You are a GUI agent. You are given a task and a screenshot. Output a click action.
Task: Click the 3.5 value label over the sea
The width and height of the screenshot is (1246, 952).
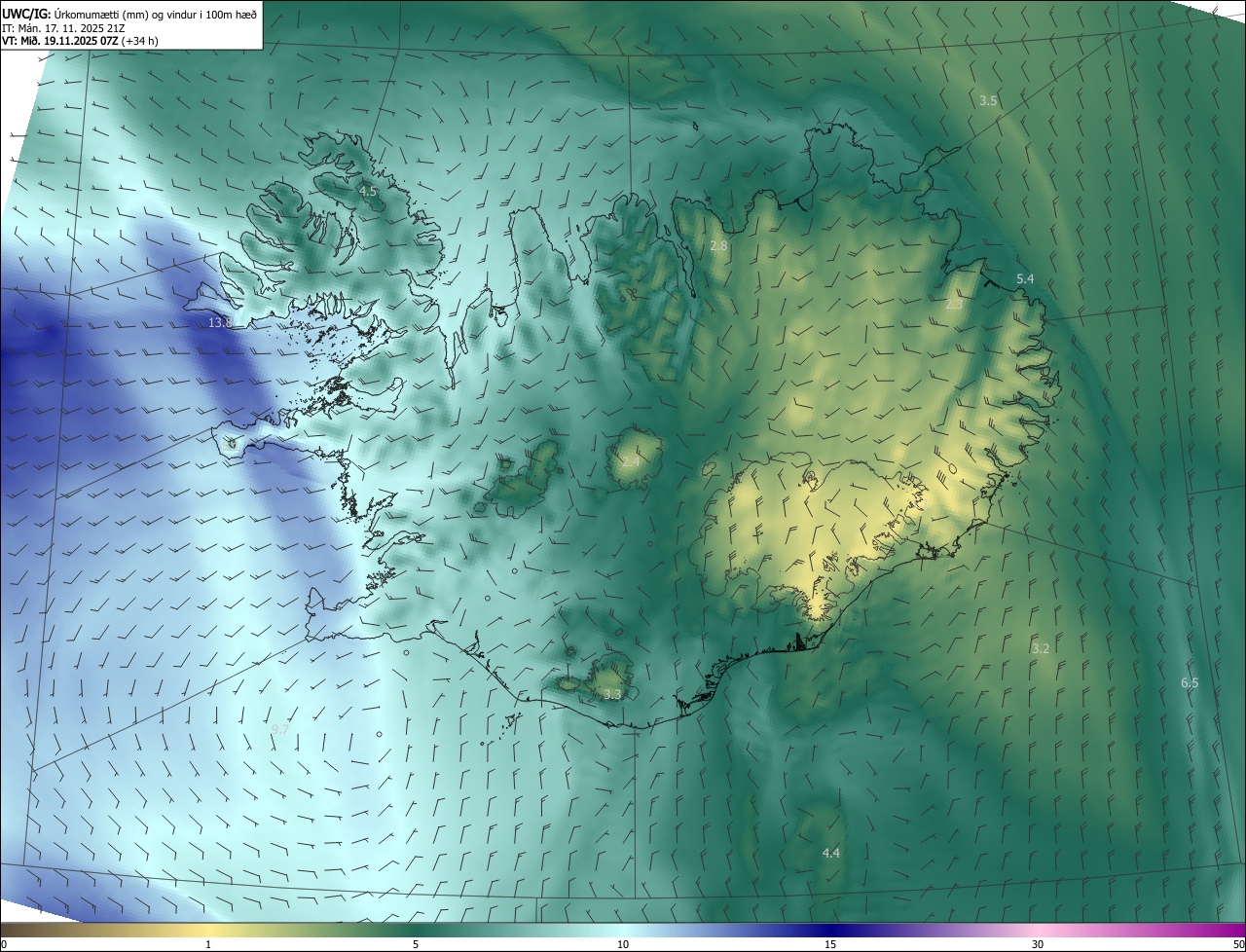point(988,100)
